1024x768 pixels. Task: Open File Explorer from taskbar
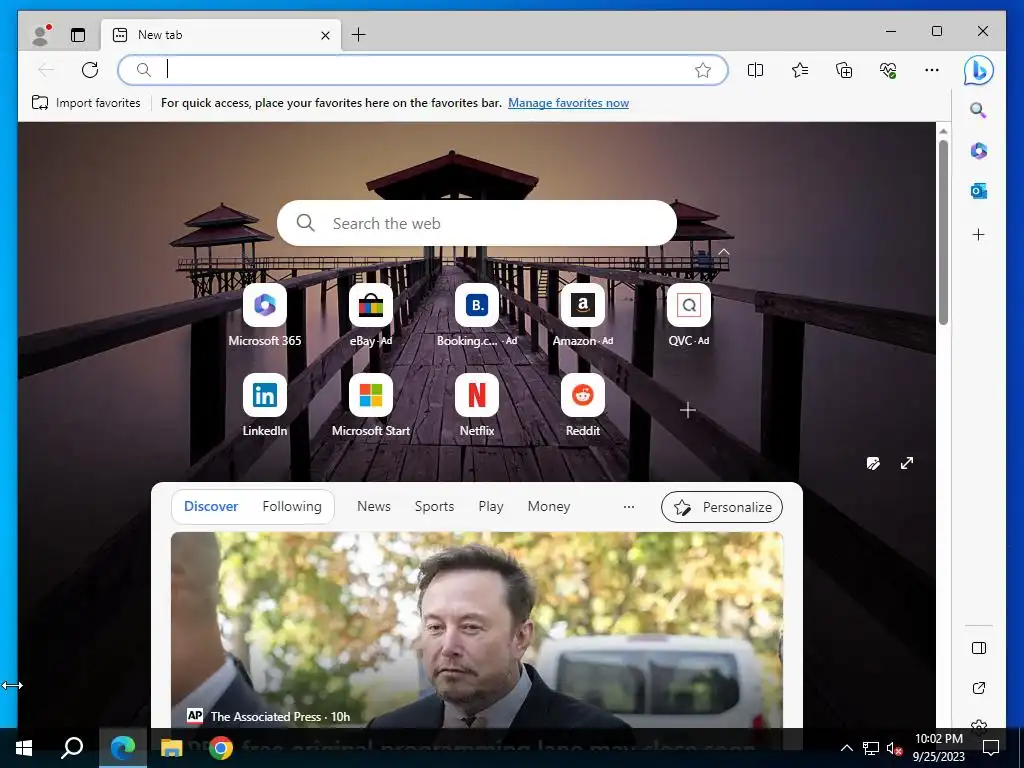click(x=171, y=748)
